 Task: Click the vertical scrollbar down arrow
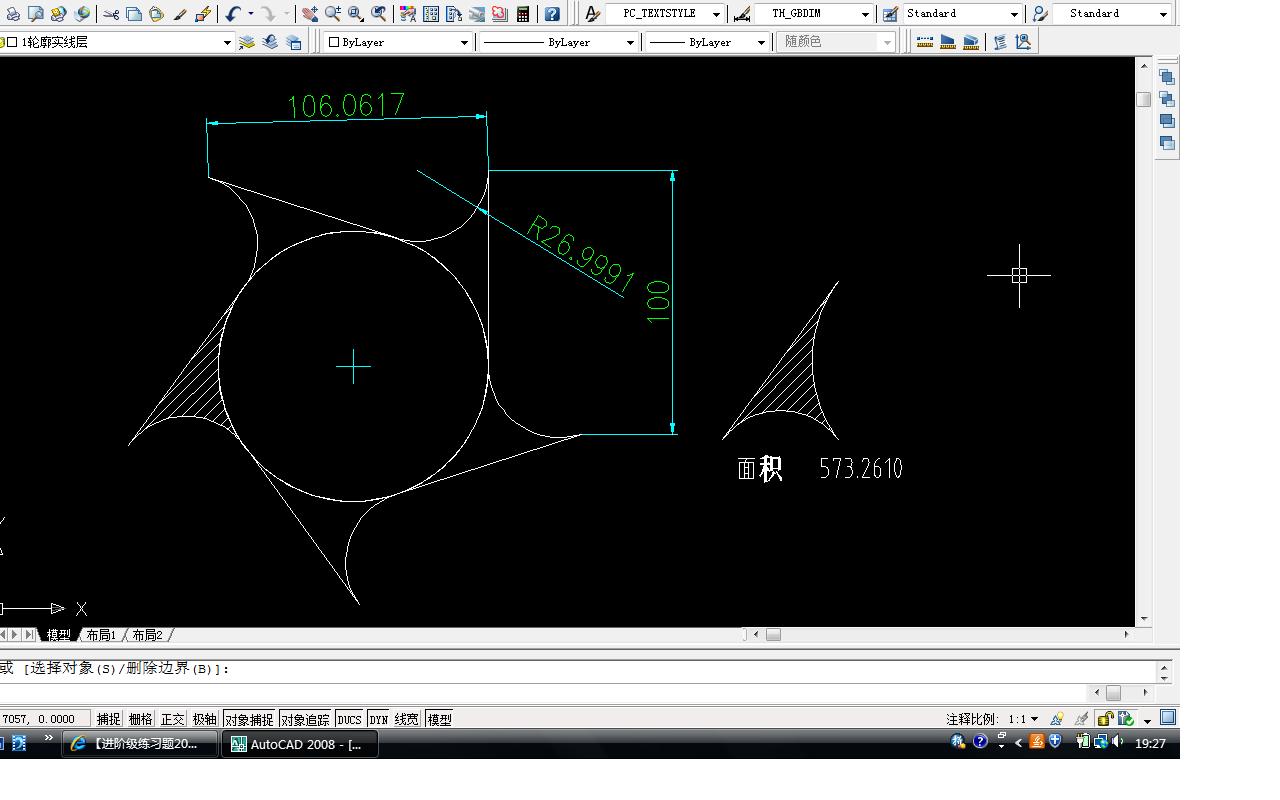tap(1144, 619)
